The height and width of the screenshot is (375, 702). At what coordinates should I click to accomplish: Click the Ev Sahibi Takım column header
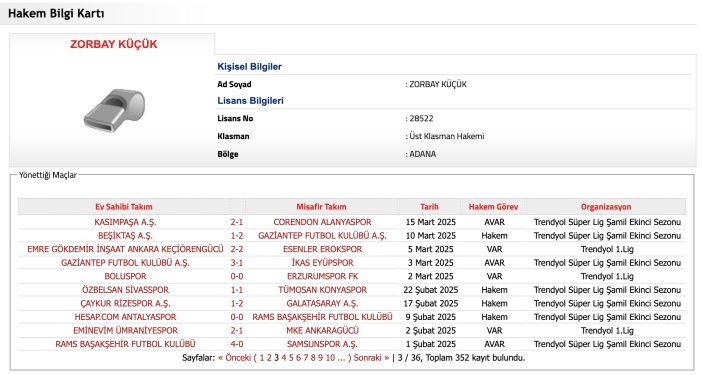(x=124, y=207)
